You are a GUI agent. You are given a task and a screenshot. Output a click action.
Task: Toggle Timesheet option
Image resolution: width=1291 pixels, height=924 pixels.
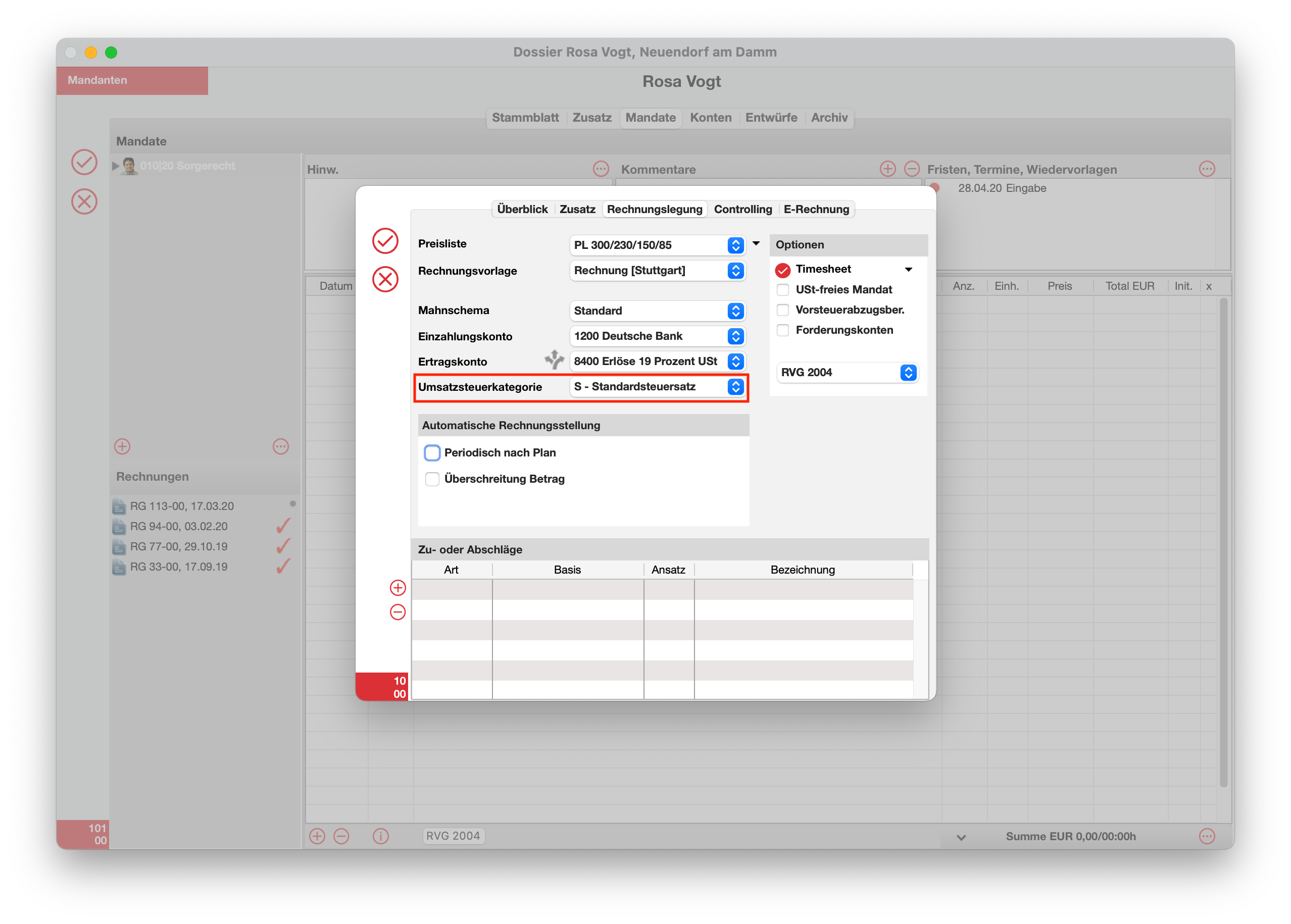[783, 269]
